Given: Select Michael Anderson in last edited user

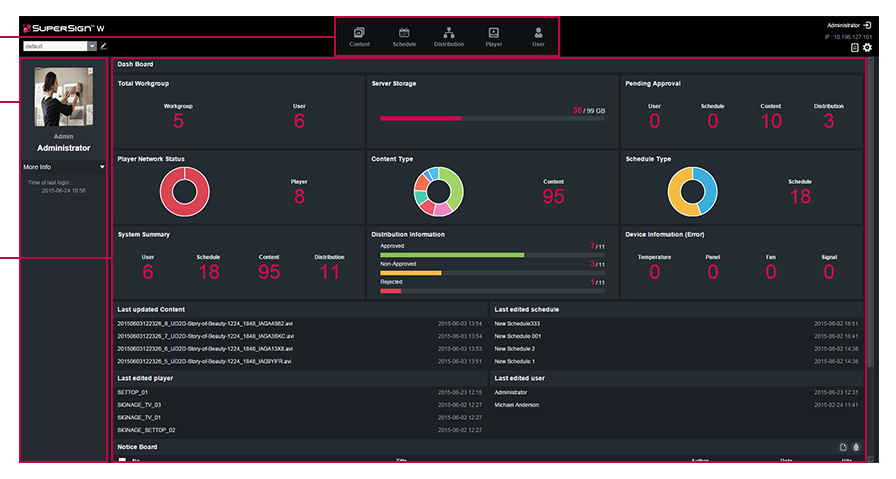Looking at the screenshot, I should tap(516, 405).
